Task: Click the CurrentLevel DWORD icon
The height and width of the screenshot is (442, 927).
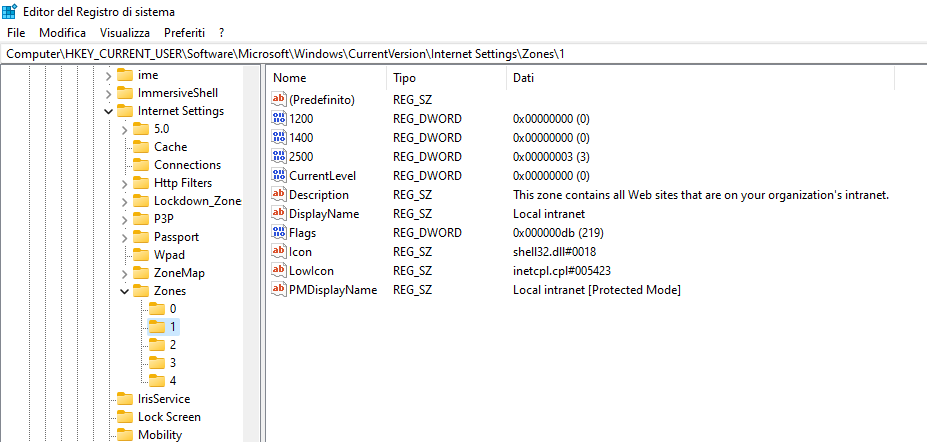Action: 278,176
